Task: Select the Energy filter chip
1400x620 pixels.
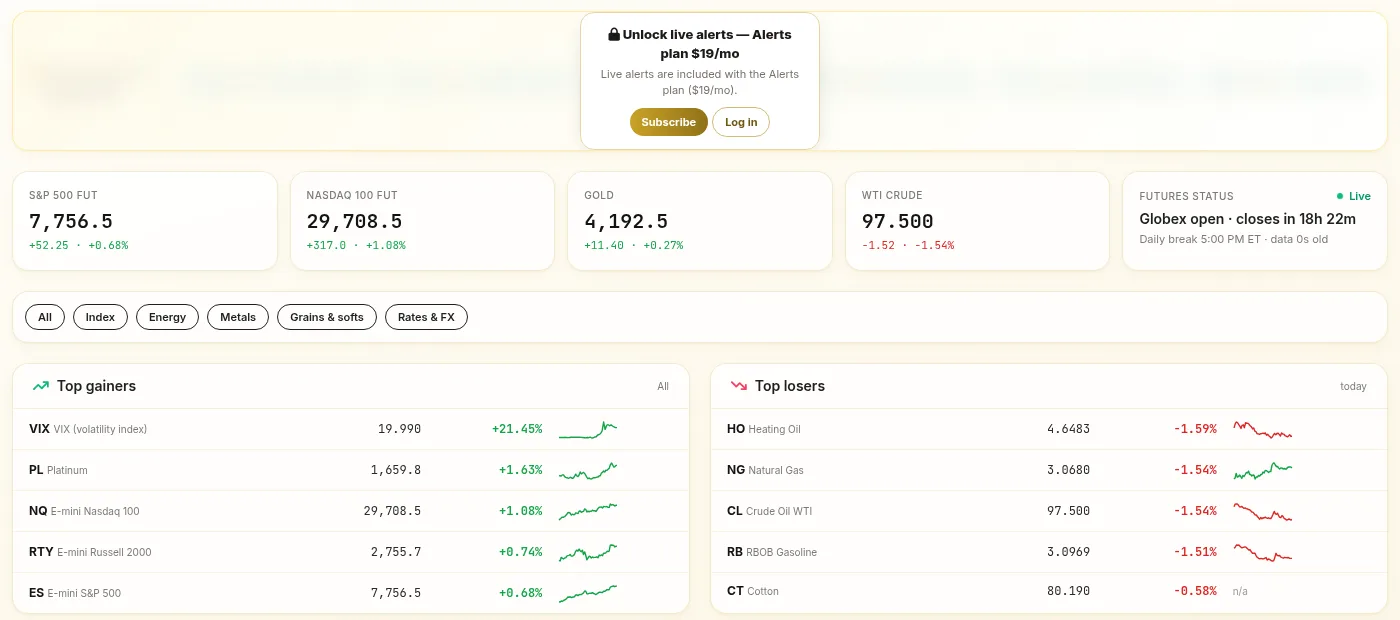Action: (x=167, y=317)
